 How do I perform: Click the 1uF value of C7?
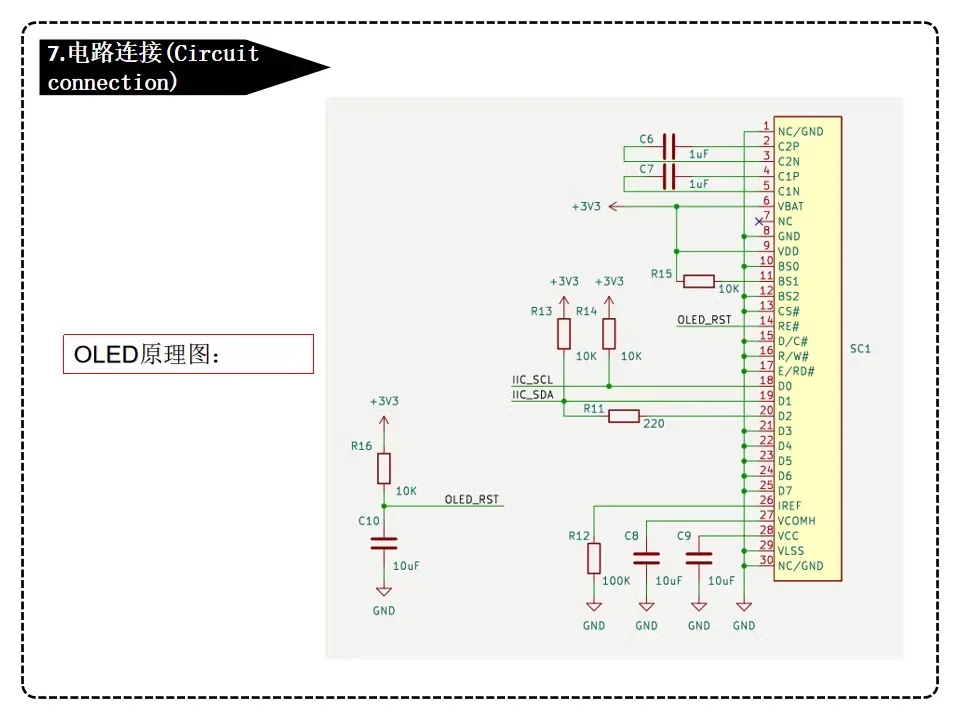[699, 184]
